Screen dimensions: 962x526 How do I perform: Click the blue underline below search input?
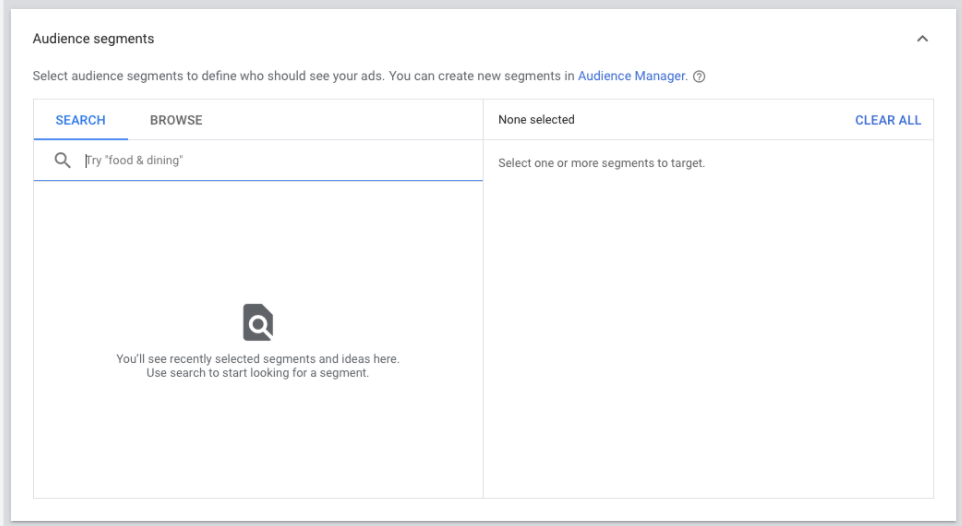pos(258,180)
